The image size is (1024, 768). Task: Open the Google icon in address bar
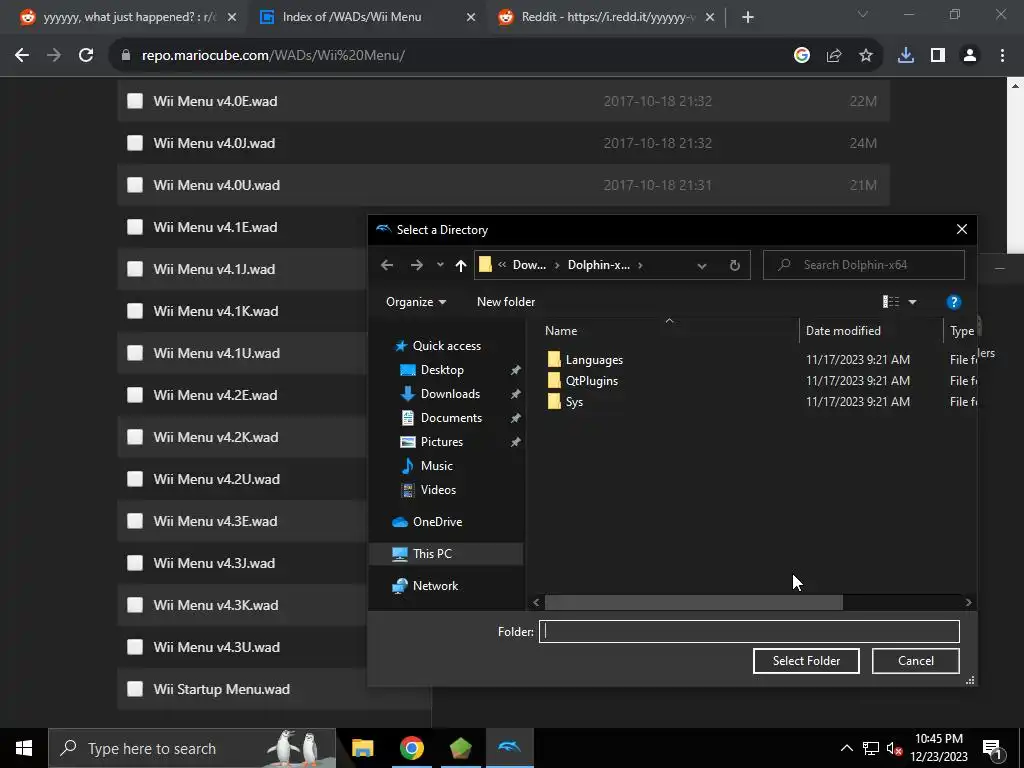coord(802,56)
